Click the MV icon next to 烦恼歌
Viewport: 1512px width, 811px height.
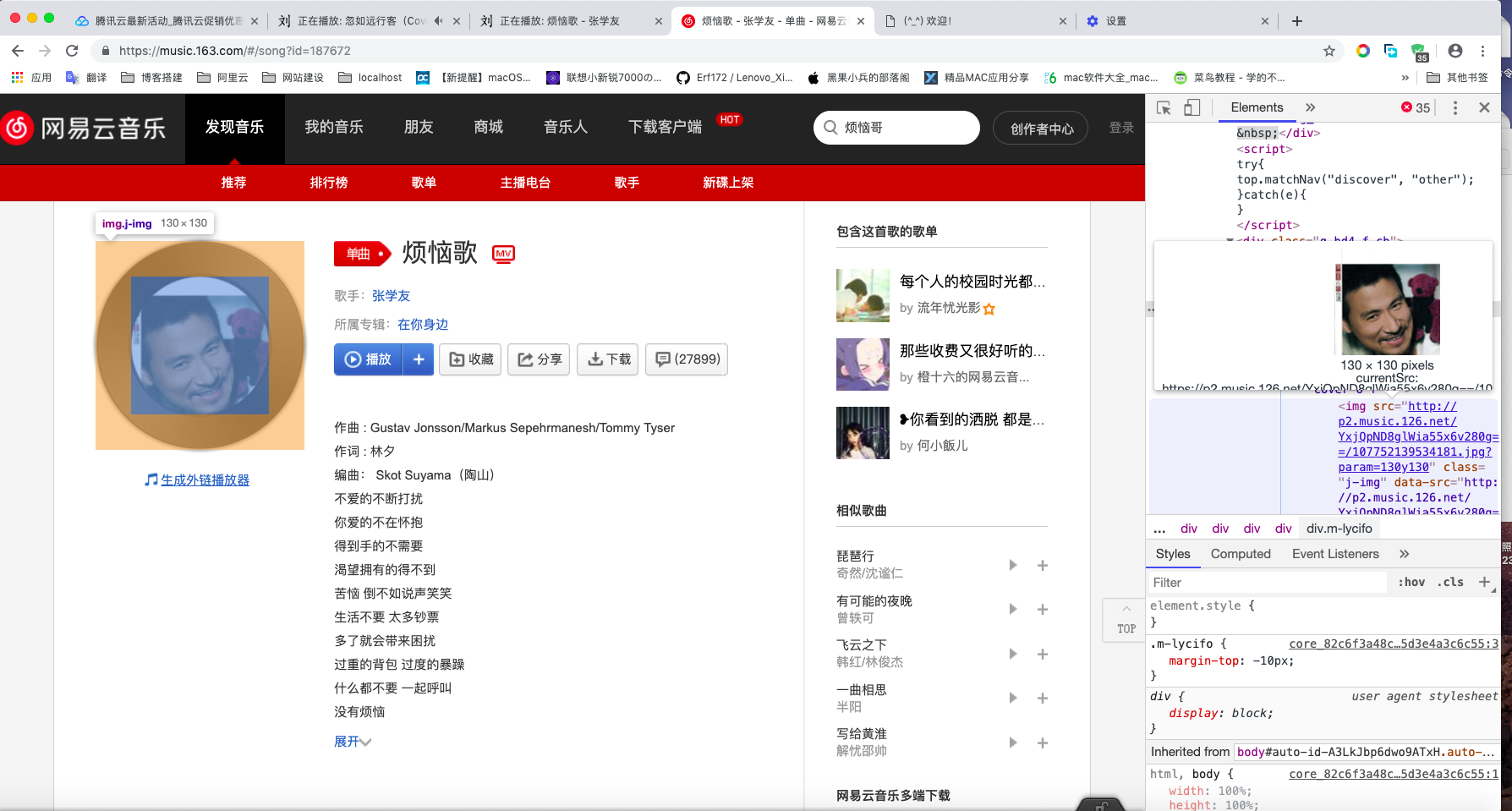pyautogui.click(x=503, y=254)
